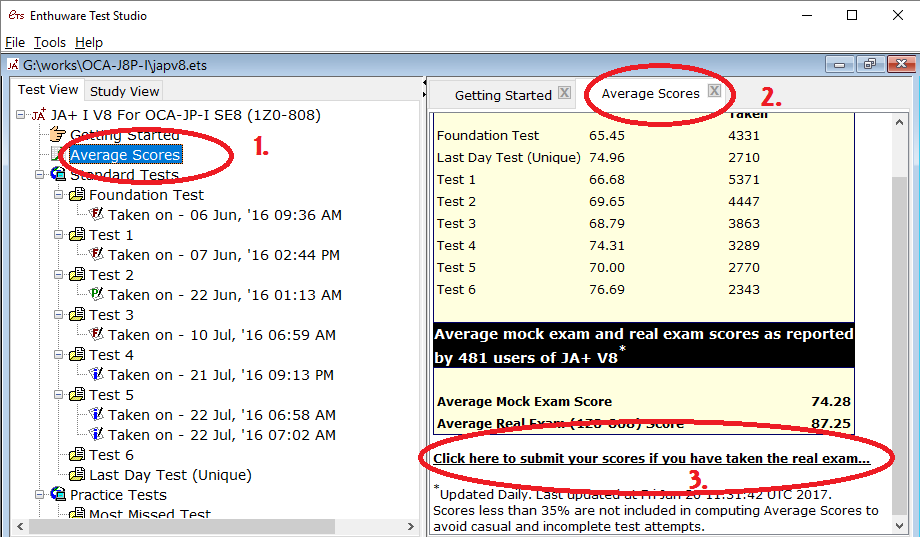Switch to the Getting Started tab
Viewport: 920px width, 537px height.
pos(503,95)
